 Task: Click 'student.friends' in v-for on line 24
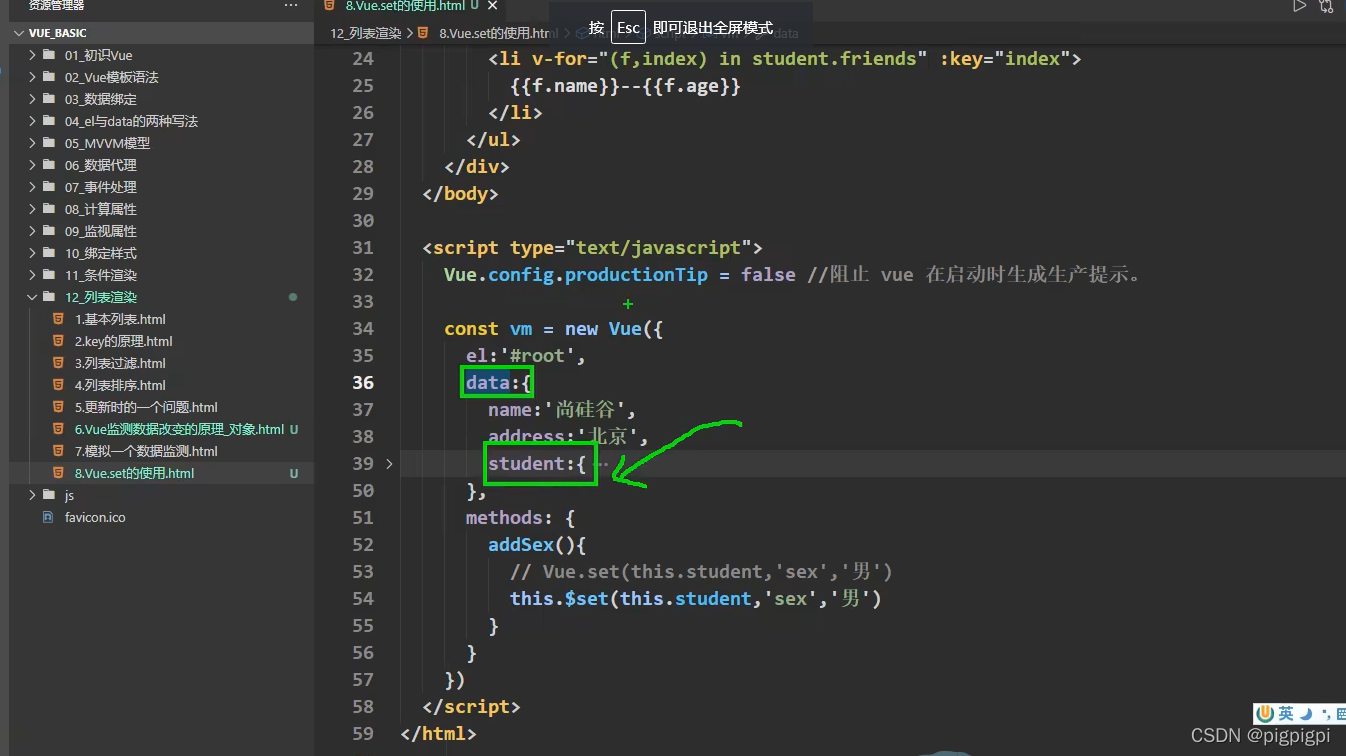tap(834, 58)
